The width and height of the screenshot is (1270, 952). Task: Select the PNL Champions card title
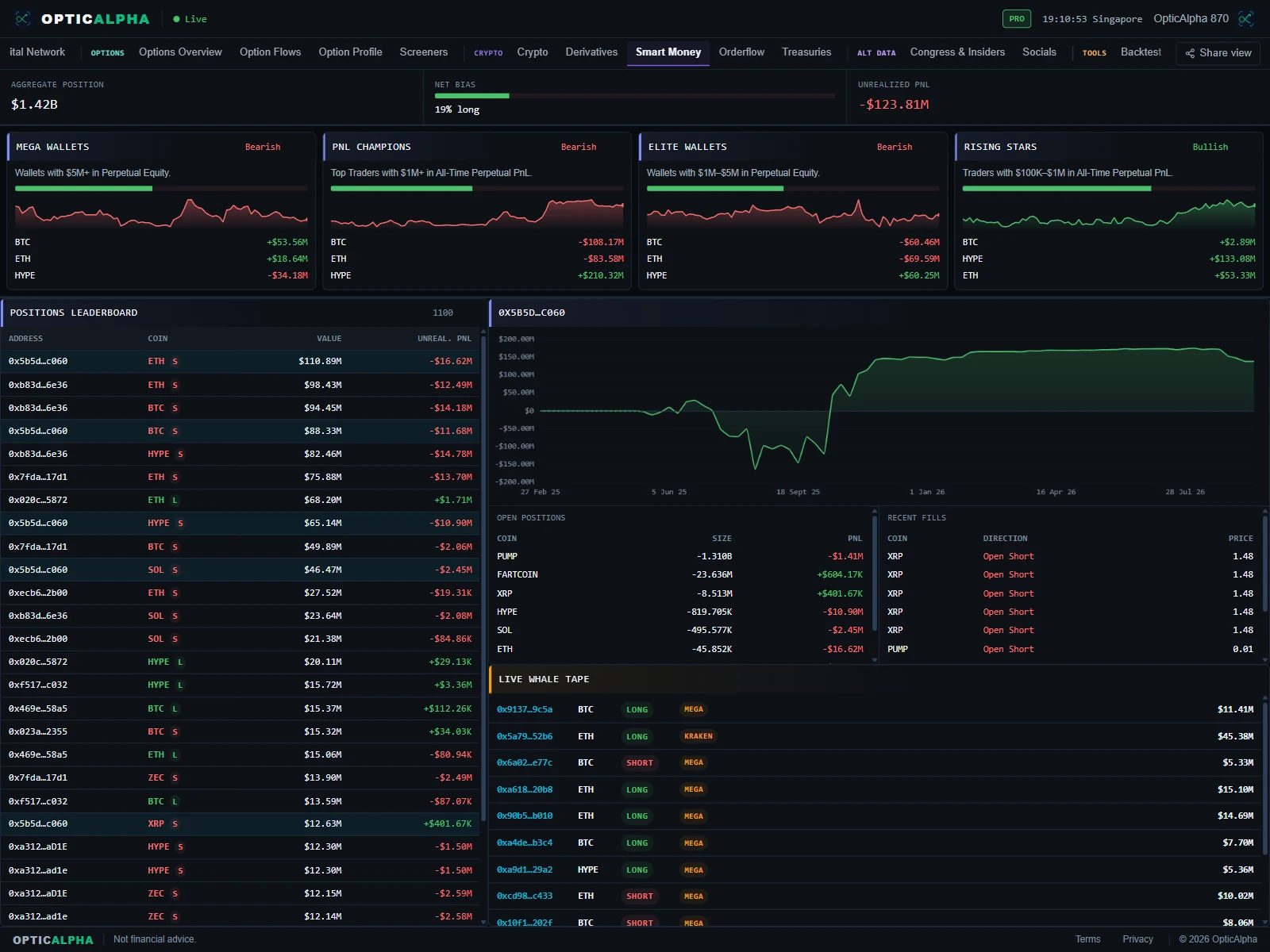point(371,147)
